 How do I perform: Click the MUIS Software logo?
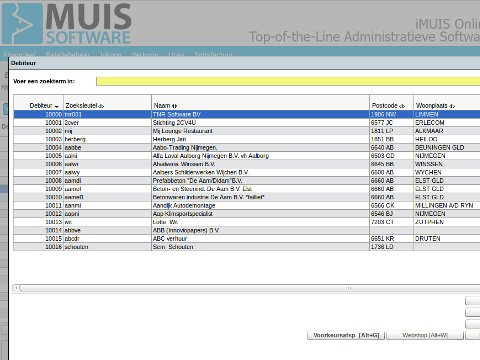click(x=66, y=23)
